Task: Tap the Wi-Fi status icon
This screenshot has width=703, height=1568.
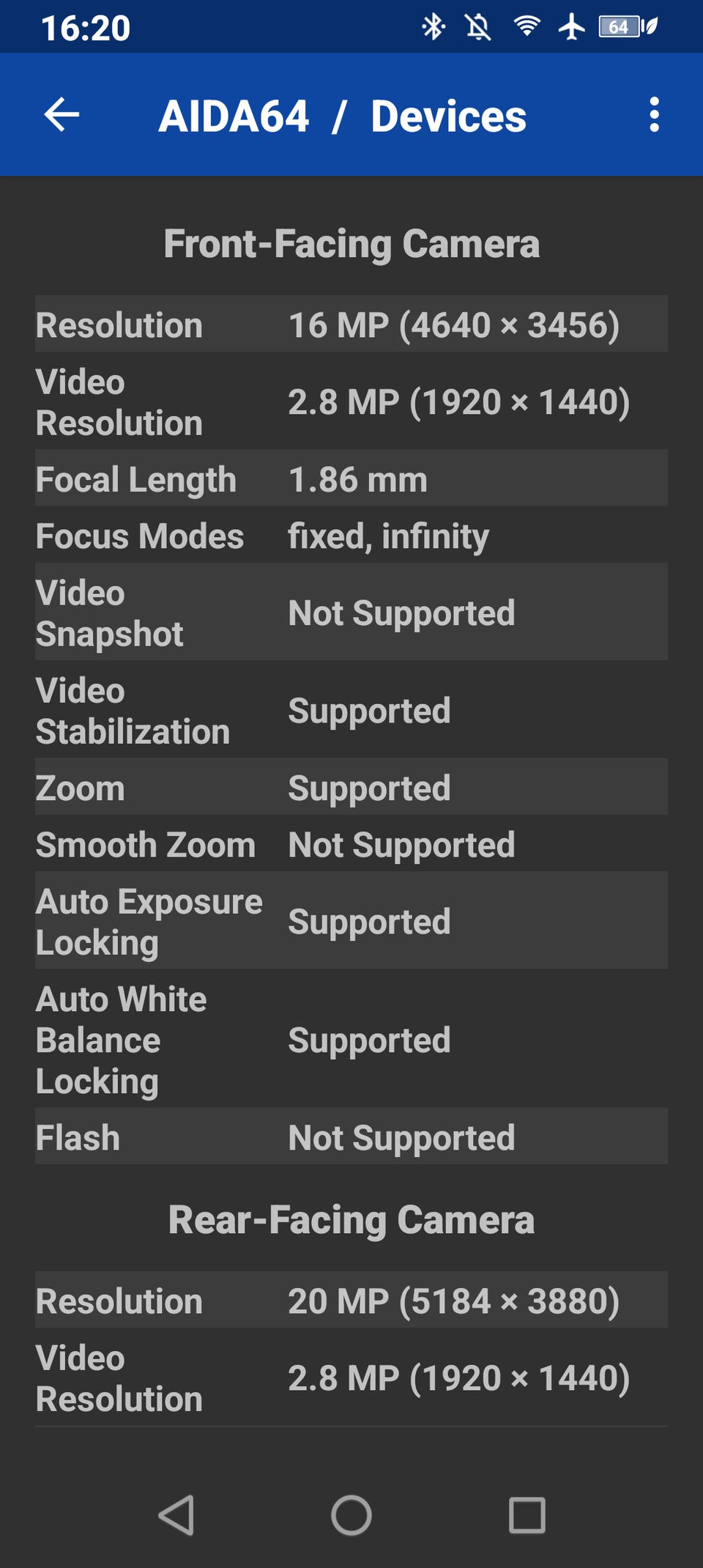Action: pos(527,27)
